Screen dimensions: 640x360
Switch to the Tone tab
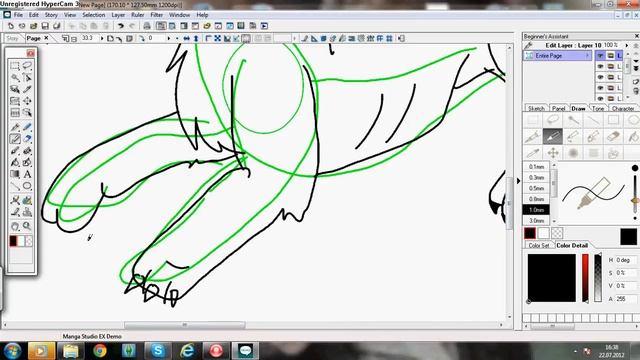598,109
